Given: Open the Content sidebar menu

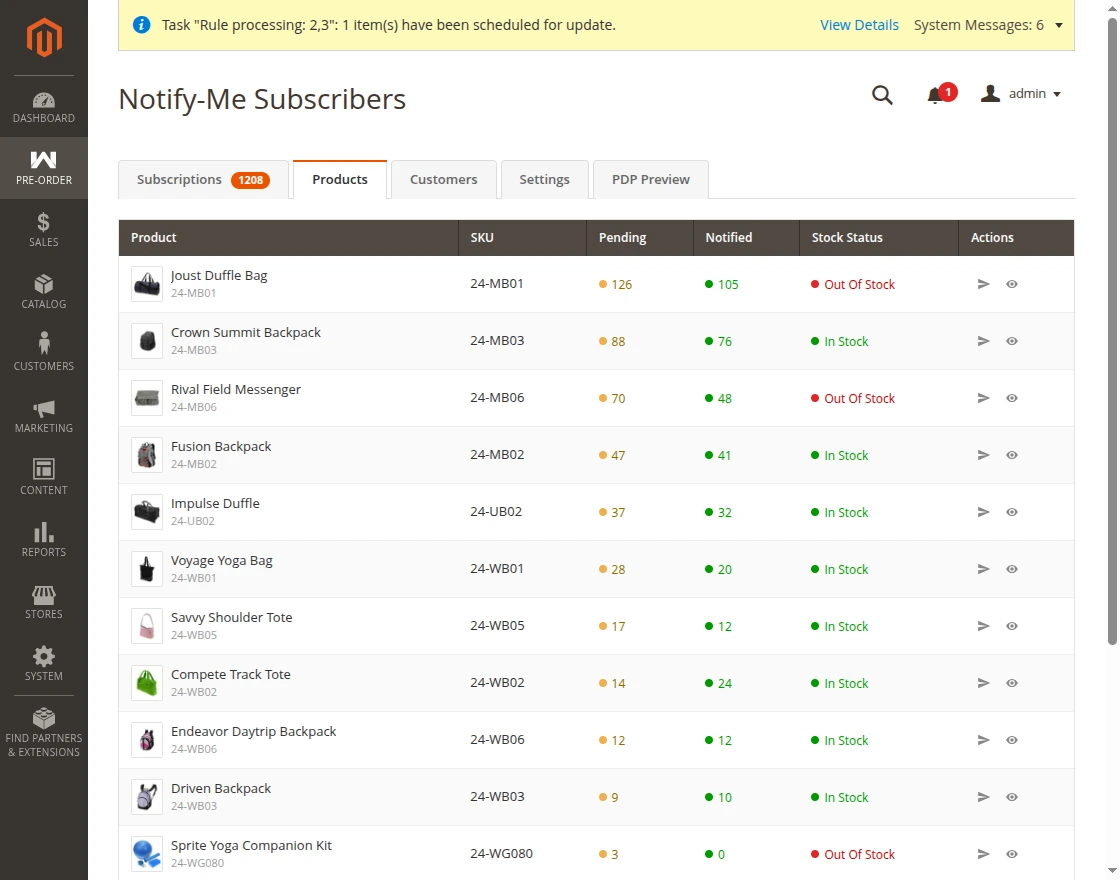Looking at the screenshot, I should pos(44,479).
